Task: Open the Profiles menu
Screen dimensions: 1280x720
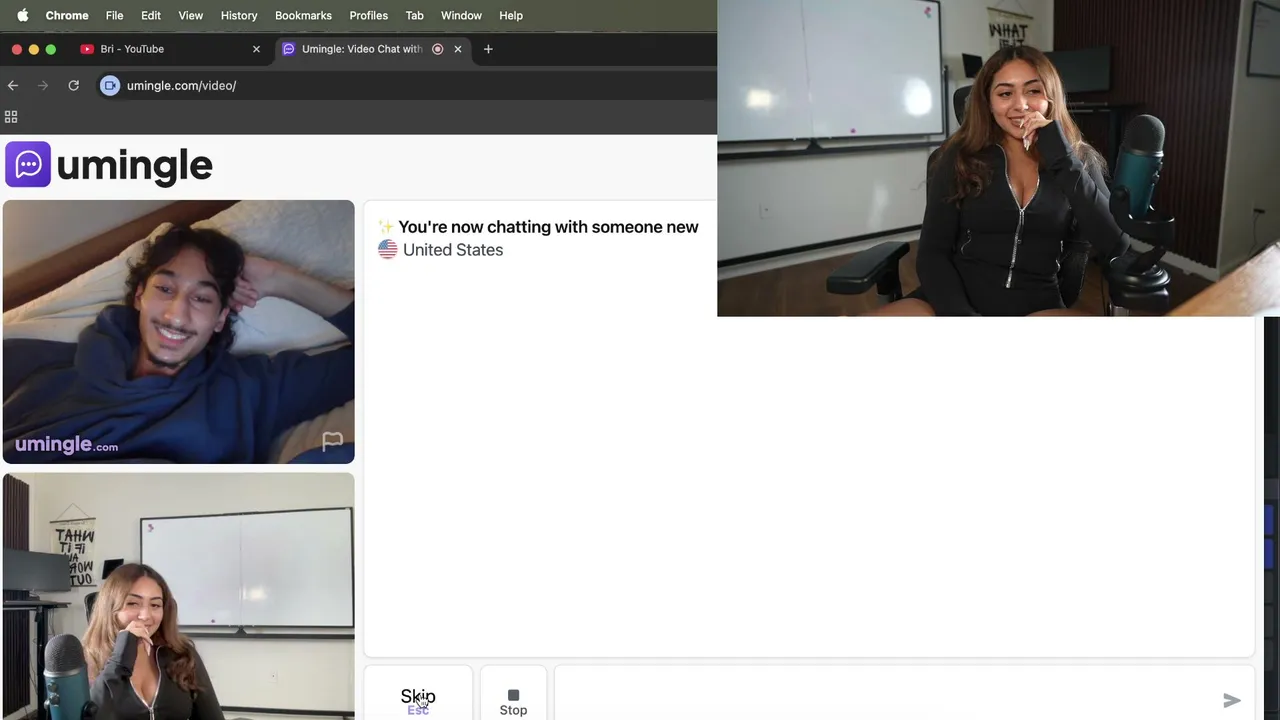Action: coord(368,15)
